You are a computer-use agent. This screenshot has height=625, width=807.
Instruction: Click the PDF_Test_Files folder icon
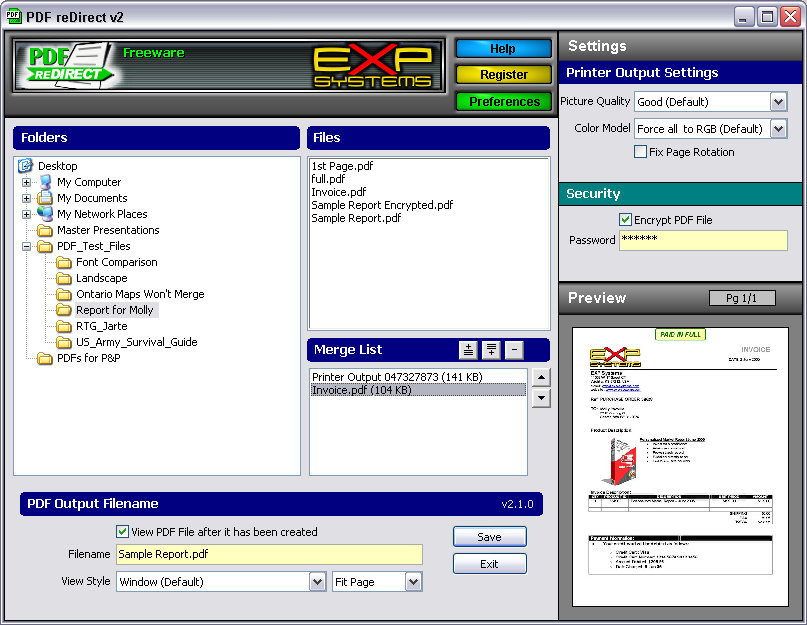point(45,246)
